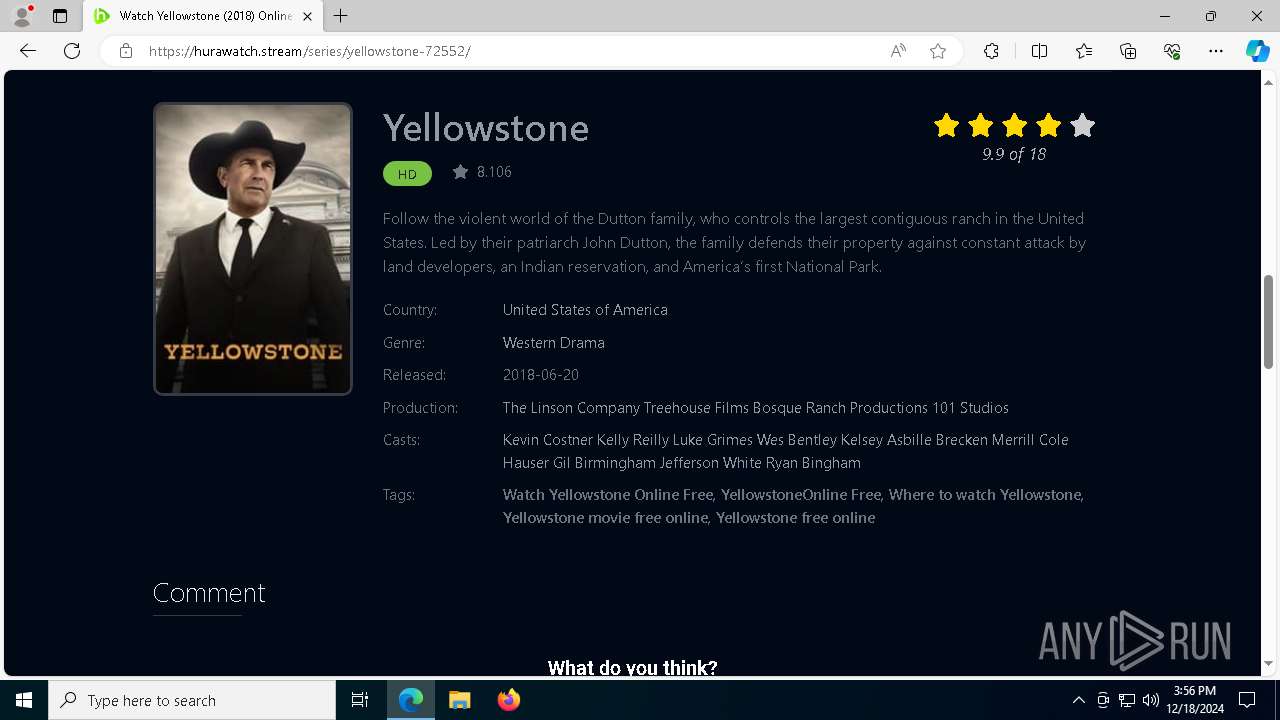Open browser profile avatar icon
This screenshot has width=1280, height=720.
pyautogui.click(x=22, y=16)
